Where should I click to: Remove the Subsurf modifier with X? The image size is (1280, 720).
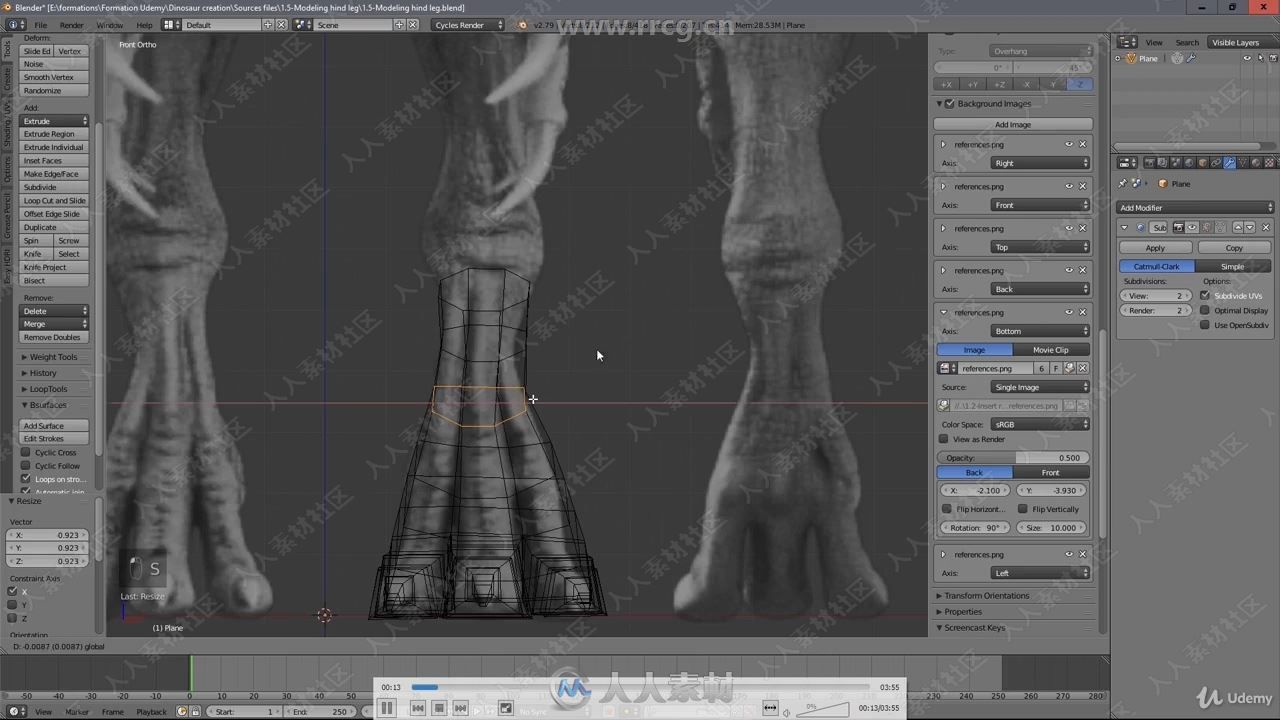[x=1265, y=228]
